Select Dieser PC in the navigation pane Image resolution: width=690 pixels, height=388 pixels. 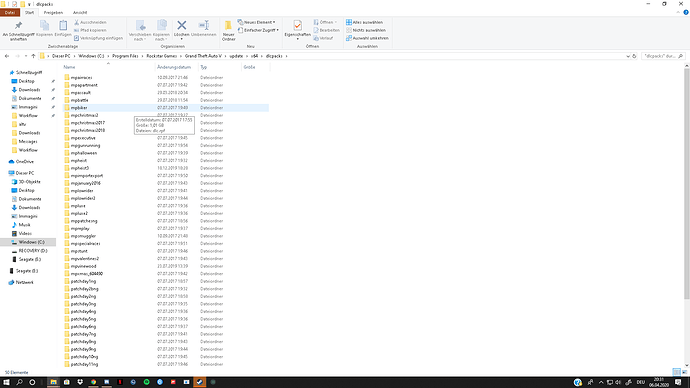(24, 173)
